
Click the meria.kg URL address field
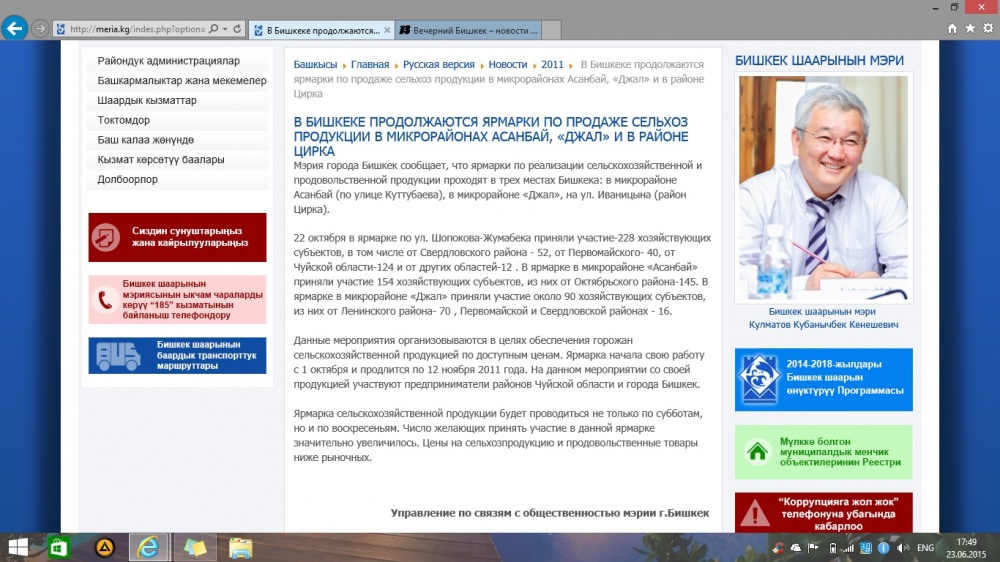click(136, 29)
